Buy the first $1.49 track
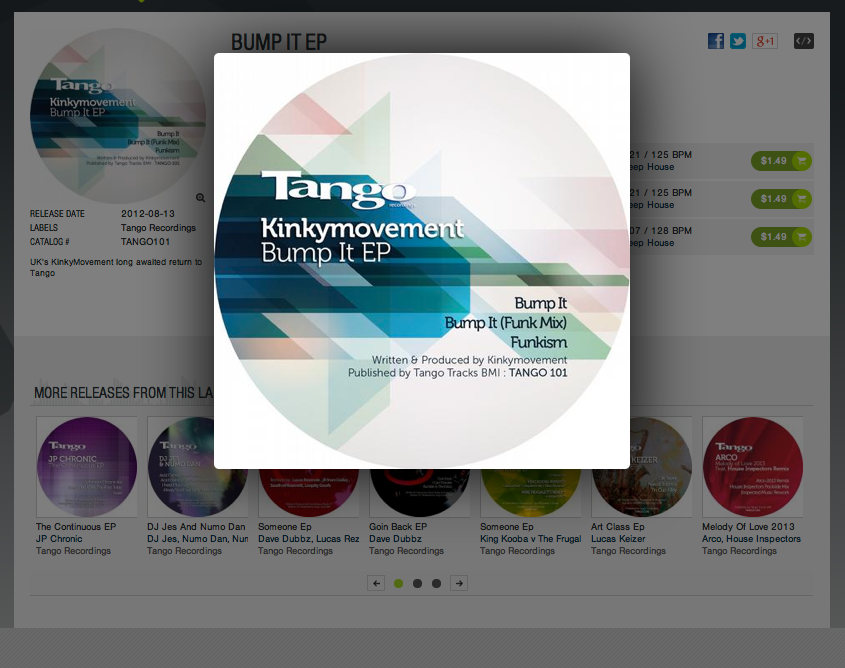Image resolution: width=845 pixels, height=668 pixels. [781, 161]
